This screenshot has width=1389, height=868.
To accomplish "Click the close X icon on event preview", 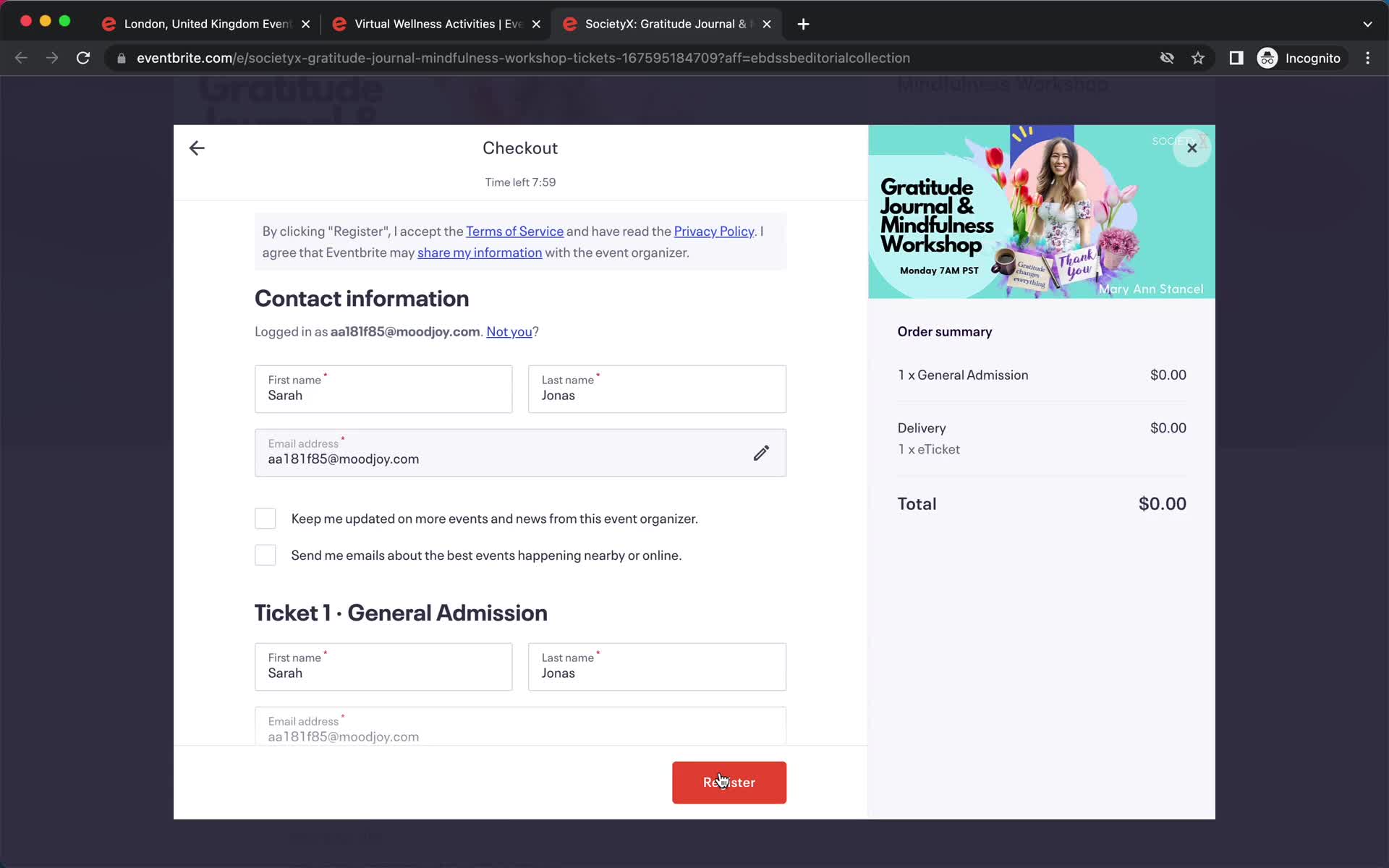I will (x=1191, y=147).
